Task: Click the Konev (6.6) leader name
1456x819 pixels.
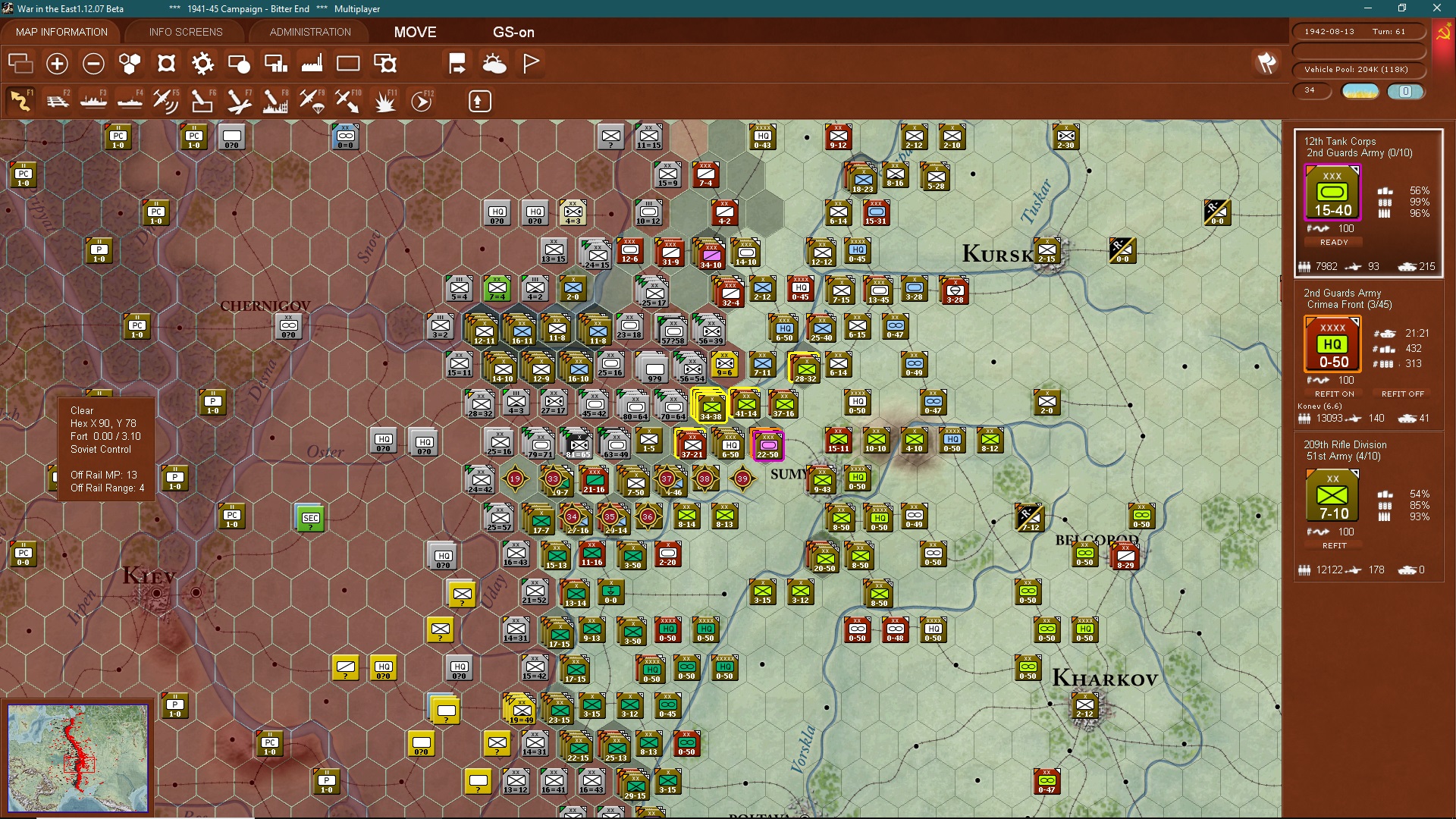Action: point(1319,406)
